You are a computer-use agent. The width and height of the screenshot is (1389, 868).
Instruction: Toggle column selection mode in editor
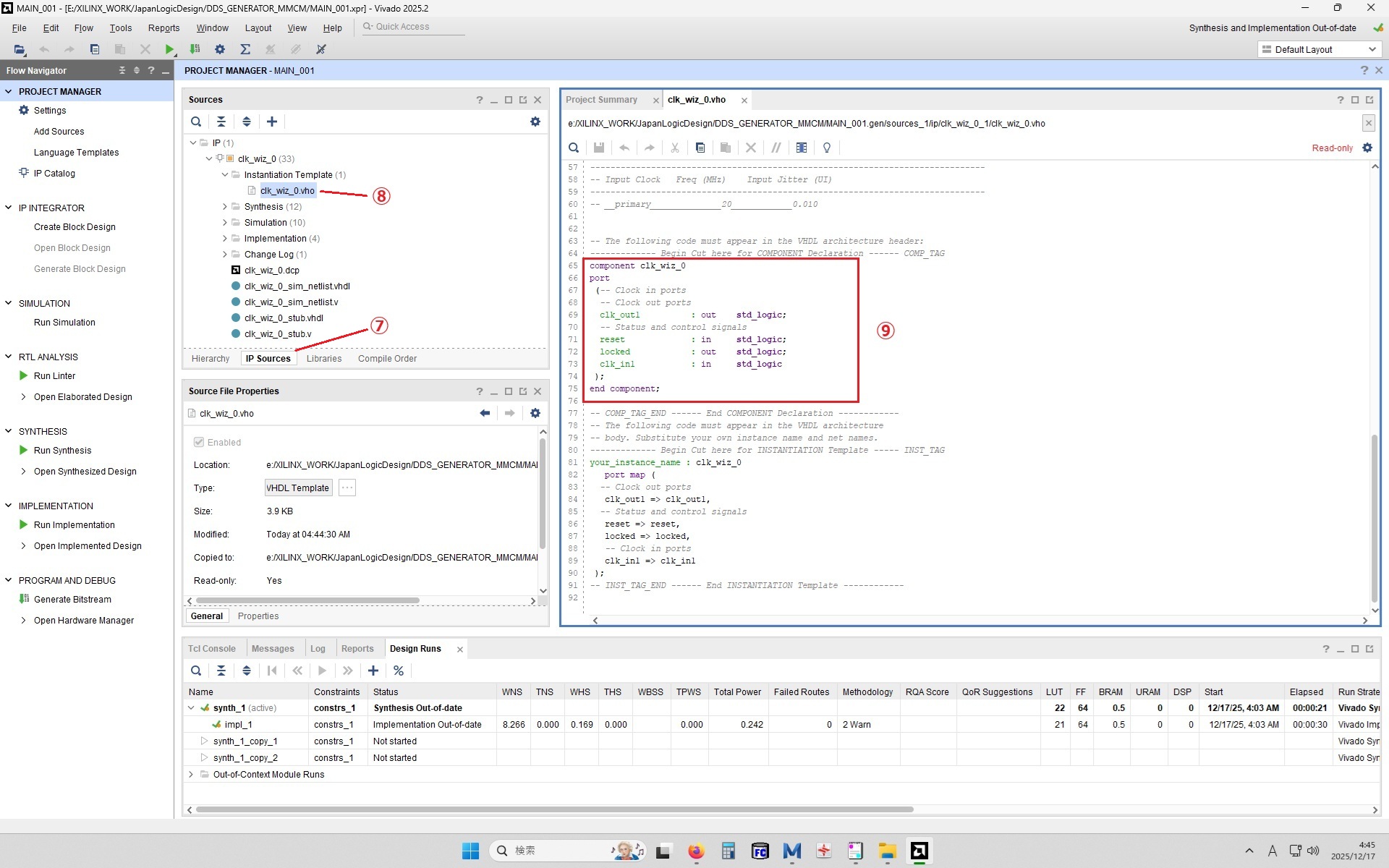coord(802,148)
